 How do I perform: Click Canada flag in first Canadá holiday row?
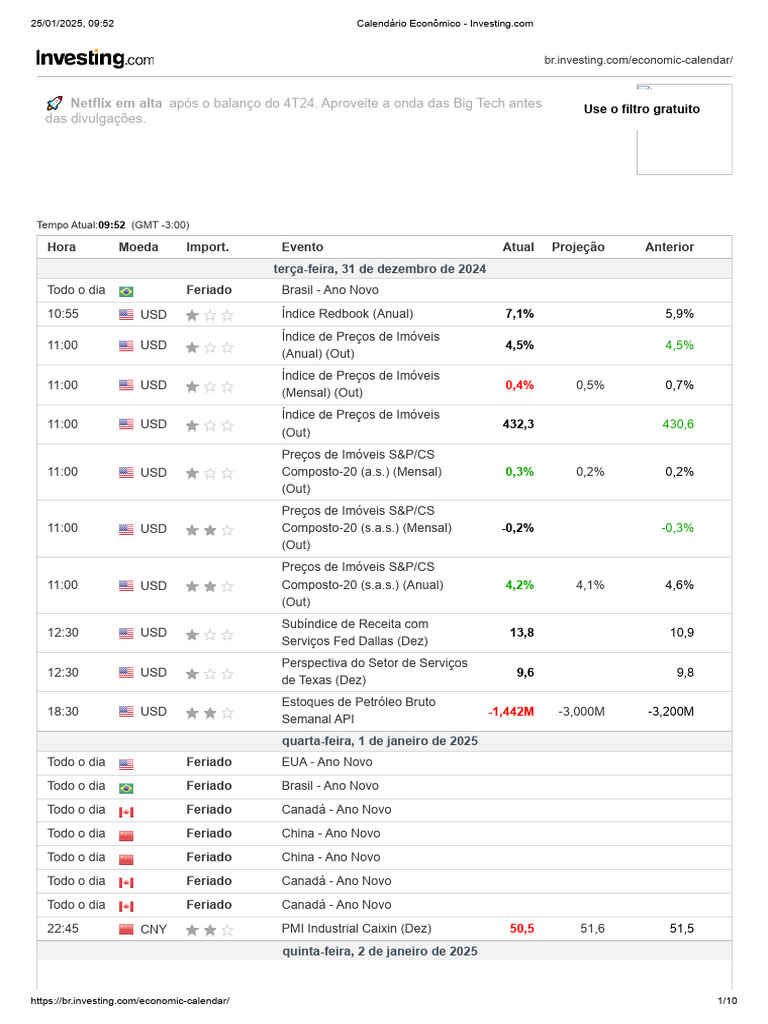coord(126,811)
